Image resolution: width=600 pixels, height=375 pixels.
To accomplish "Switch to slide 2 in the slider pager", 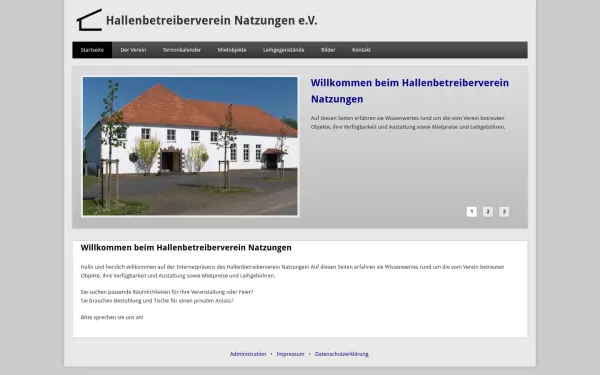I will (x=488, y=212).
